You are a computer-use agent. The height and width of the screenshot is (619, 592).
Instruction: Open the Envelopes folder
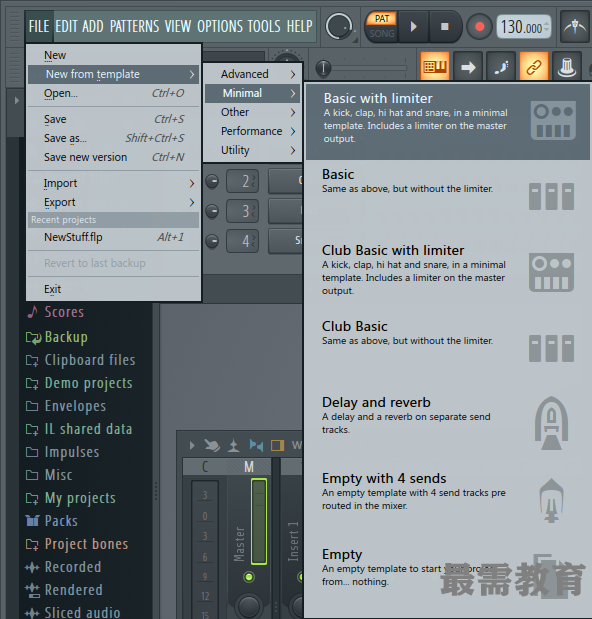tap(66, 406)
